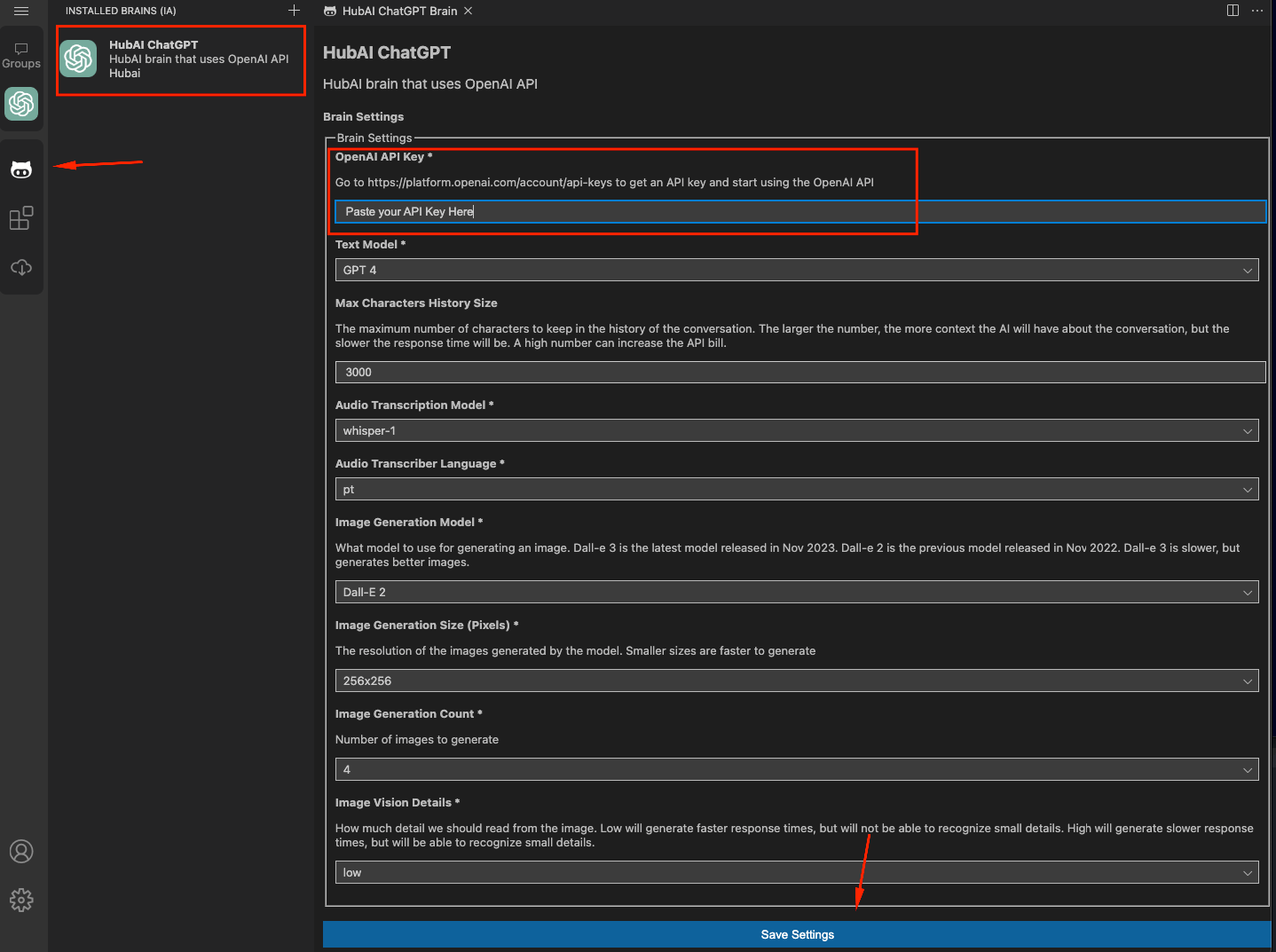
Task: Open the Groups chat section
Action: pos(21,55)
